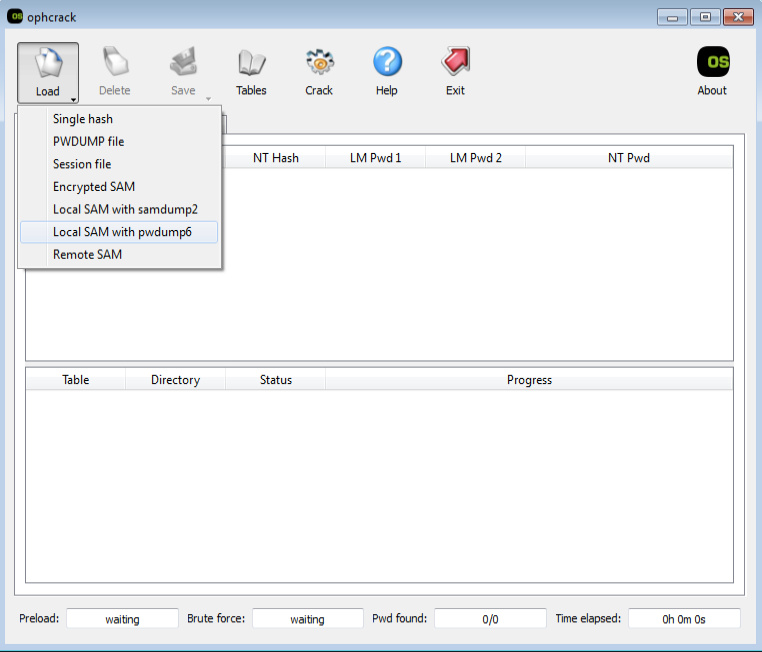Start cracking with the Crack icon
The width and height of the screenshot is (762, 652).
(x=319, y=64)
